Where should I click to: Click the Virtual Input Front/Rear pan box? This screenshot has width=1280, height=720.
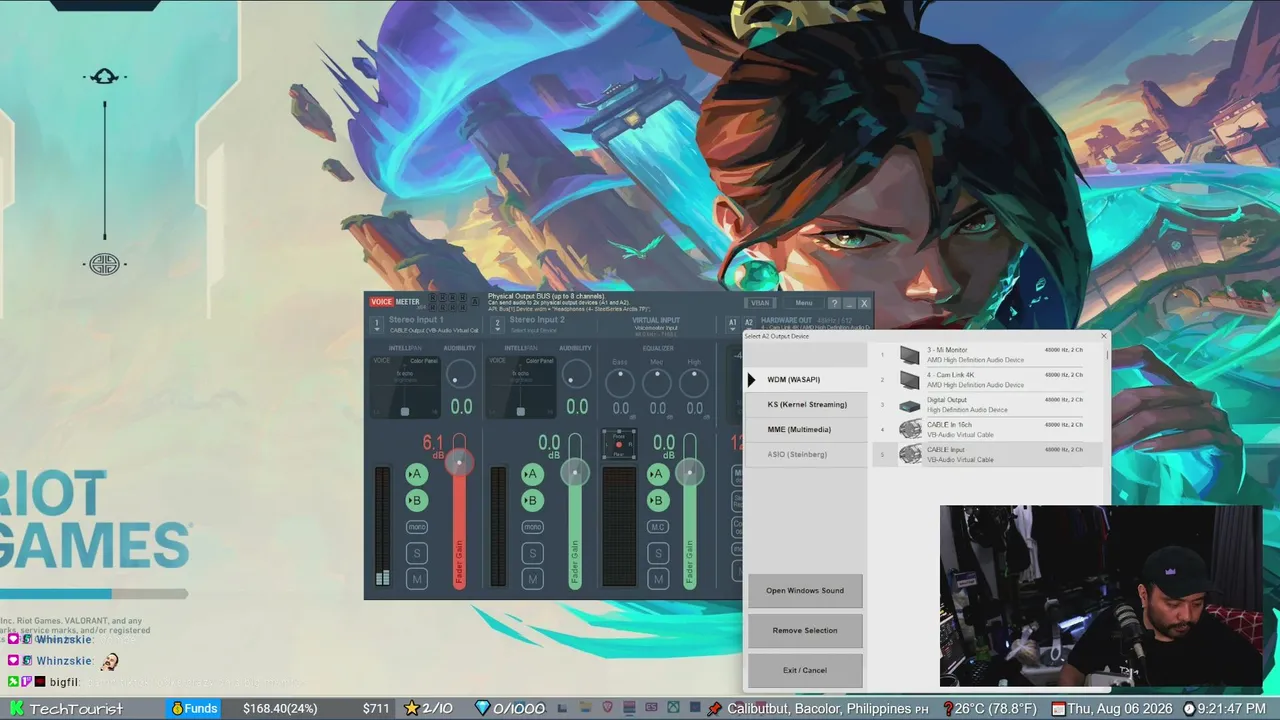619,444
